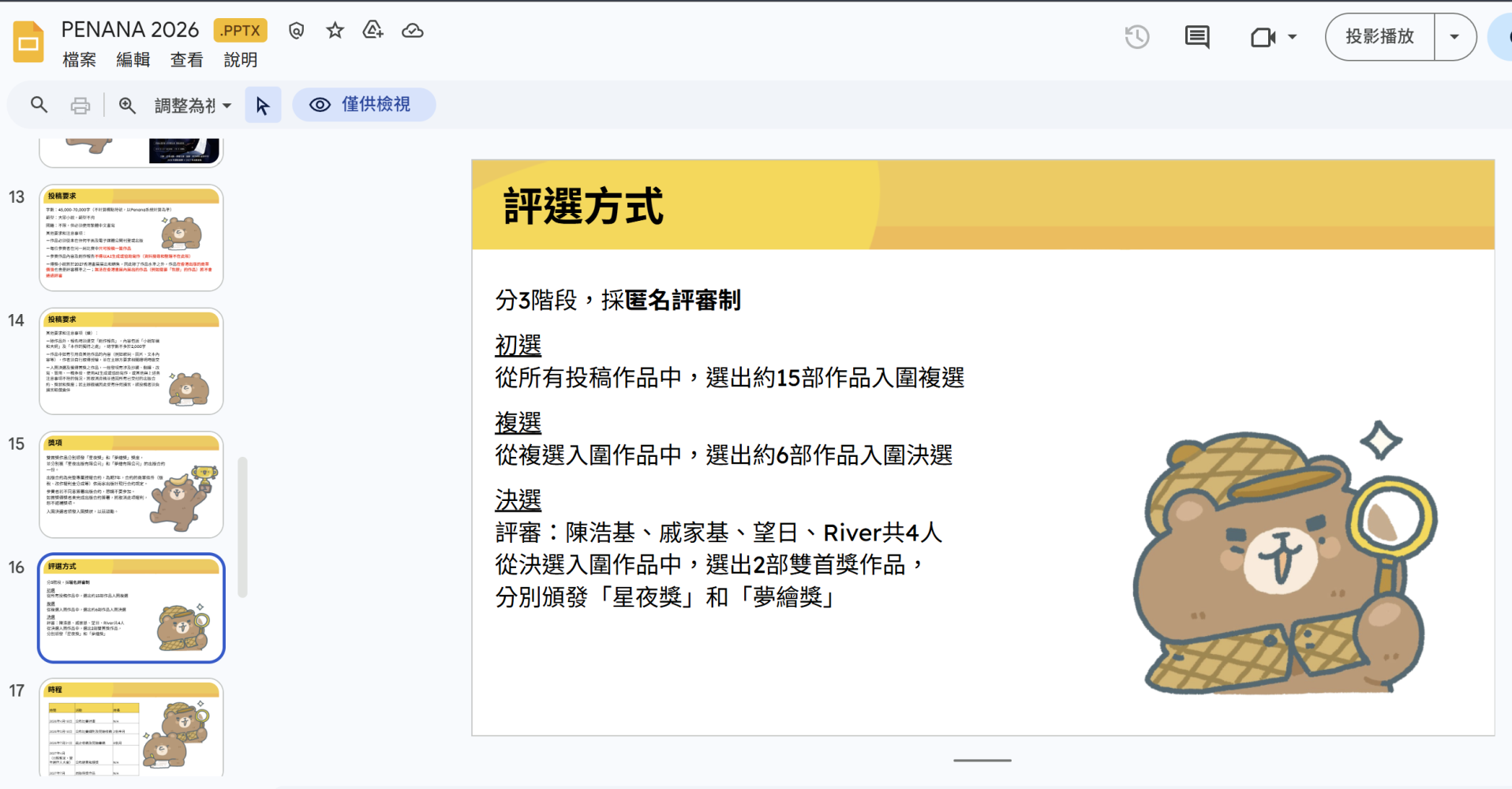Click the line mentioning 約15部作品
Viewport: 1512px width, 789px height.
(730, 377)
